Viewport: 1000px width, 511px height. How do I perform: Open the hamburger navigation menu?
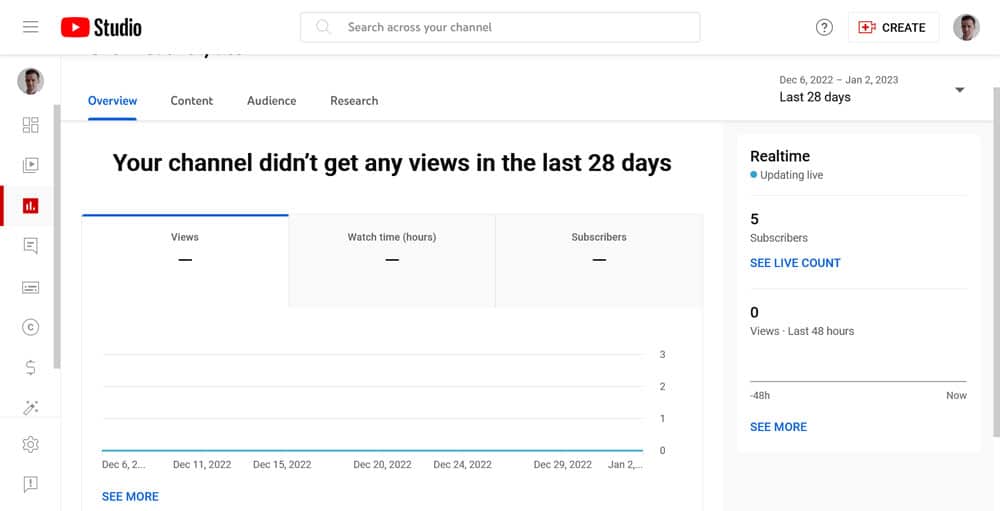[30, 27]
